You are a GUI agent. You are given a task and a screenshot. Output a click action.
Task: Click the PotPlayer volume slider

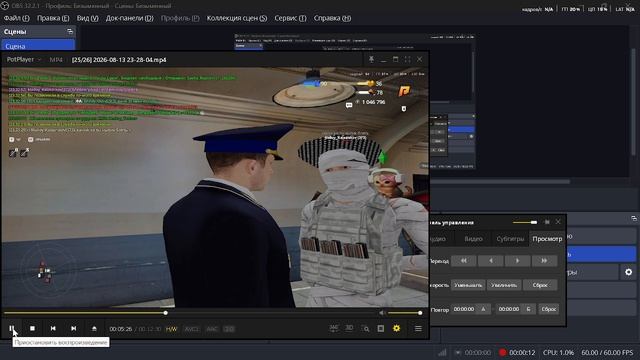(404, 313)
